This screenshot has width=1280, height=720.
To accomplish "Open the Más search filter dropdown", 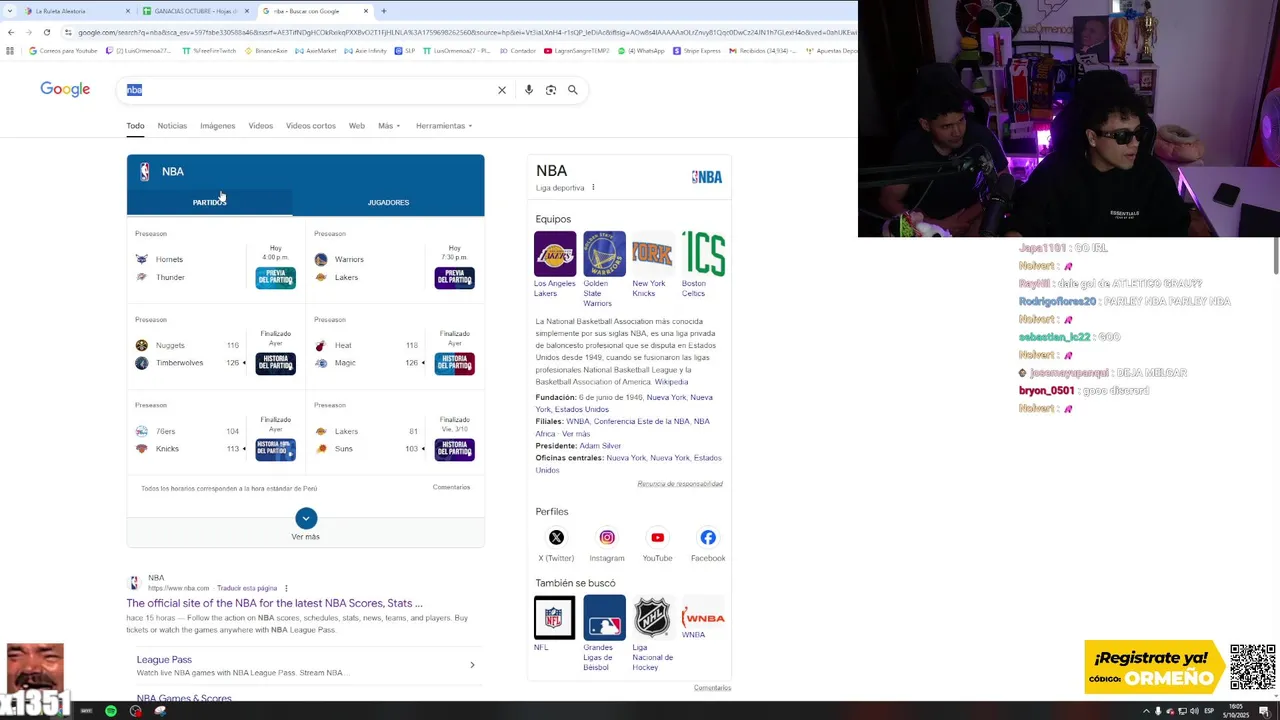I will [x=389, y=126].
